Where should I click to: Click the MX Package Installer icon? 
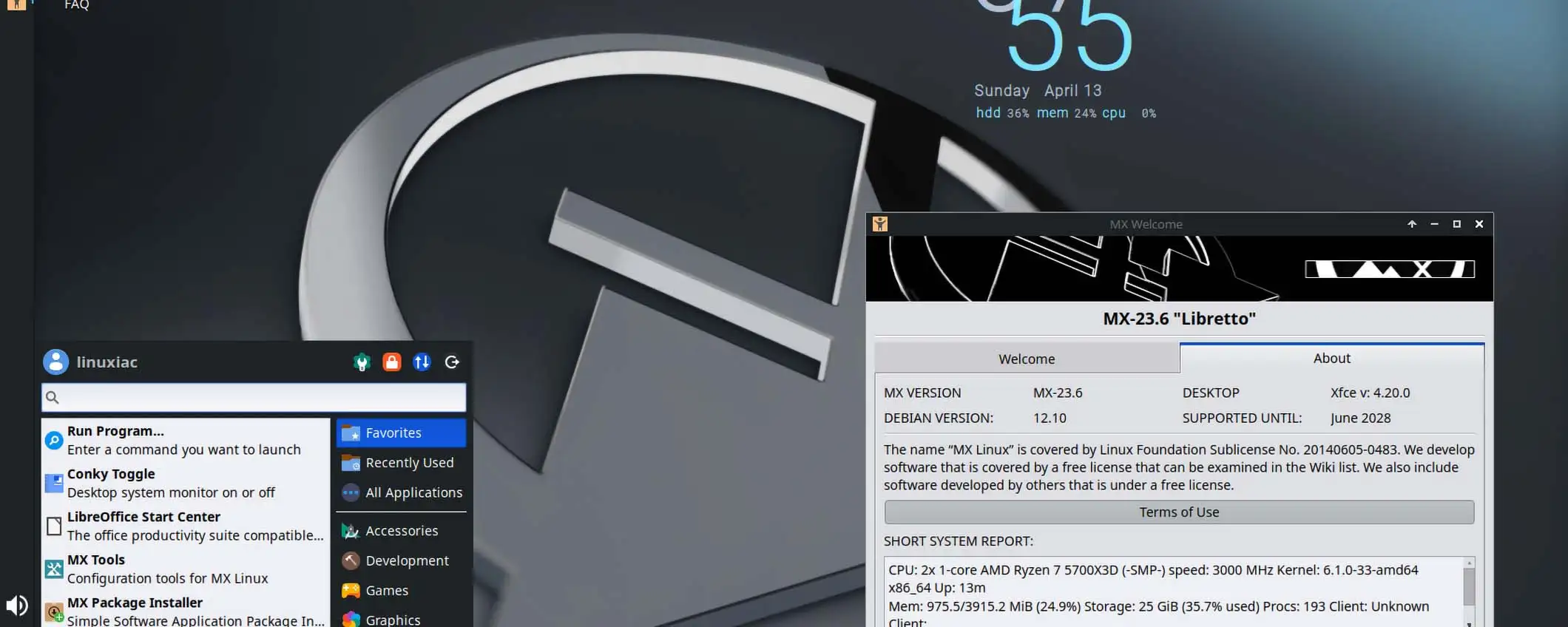54,611
